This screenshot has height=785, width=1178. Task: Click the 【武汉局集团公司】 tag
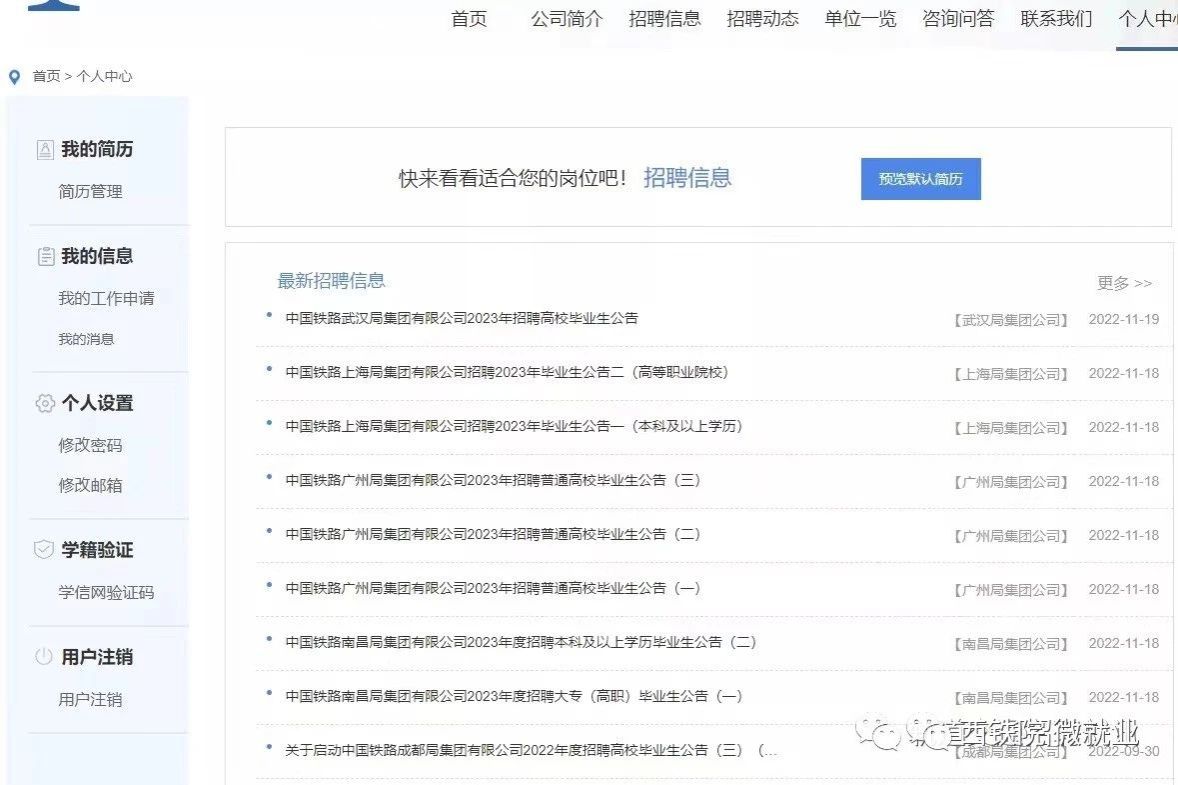[1010, 320]
